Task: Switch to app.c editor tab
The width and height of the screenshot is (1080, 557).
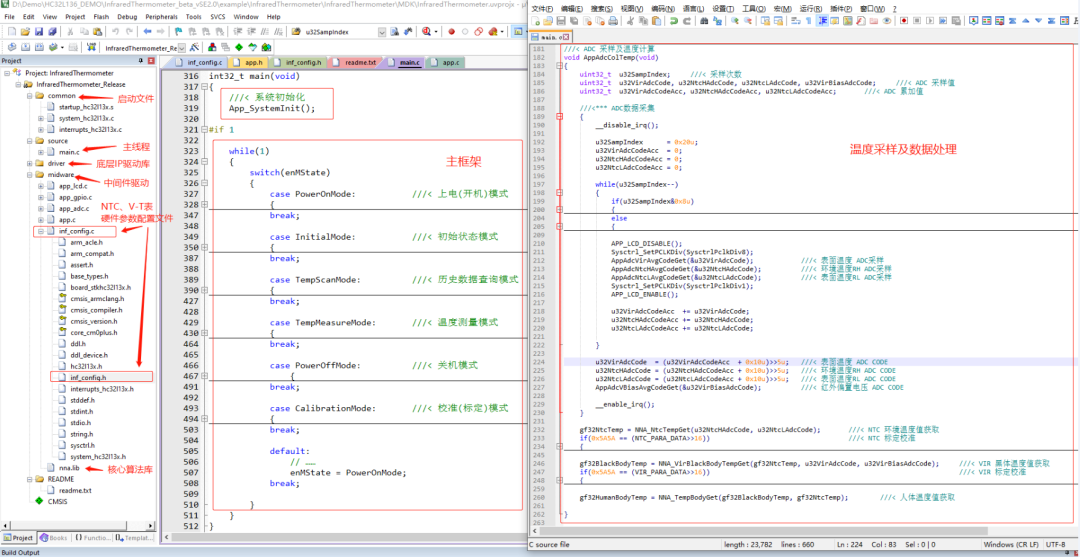Action: (446, 63)
